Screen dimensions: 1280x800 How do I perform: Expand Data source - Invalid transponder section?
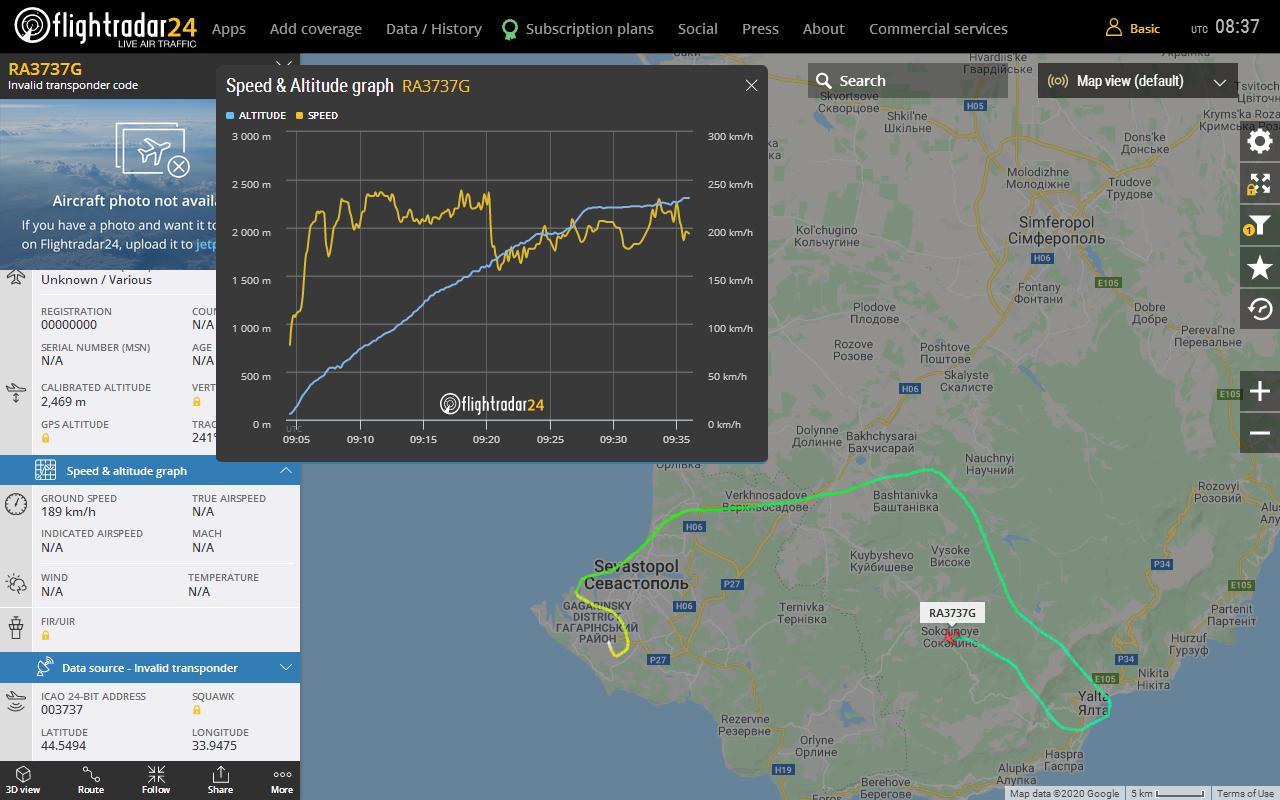pos(286,668)
